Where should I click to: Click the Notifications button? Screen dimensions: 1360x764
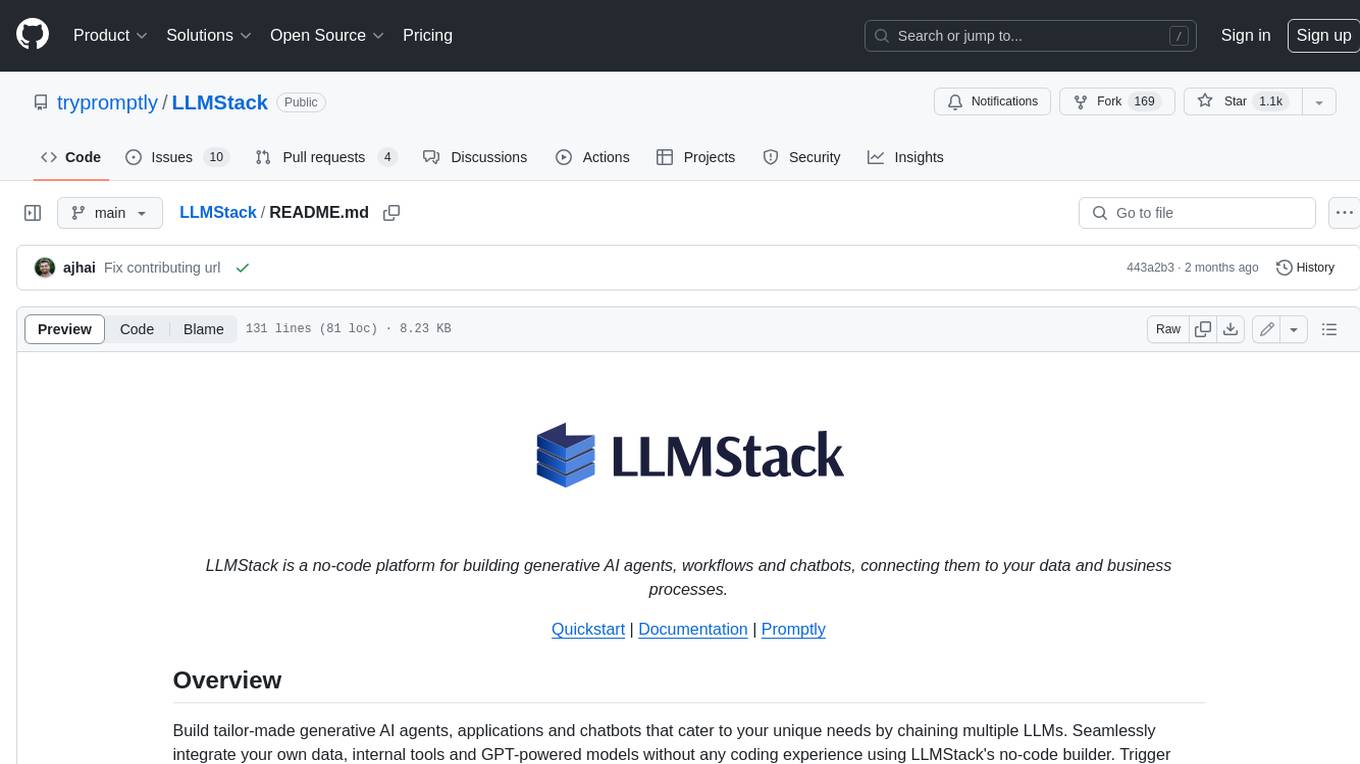992,101
